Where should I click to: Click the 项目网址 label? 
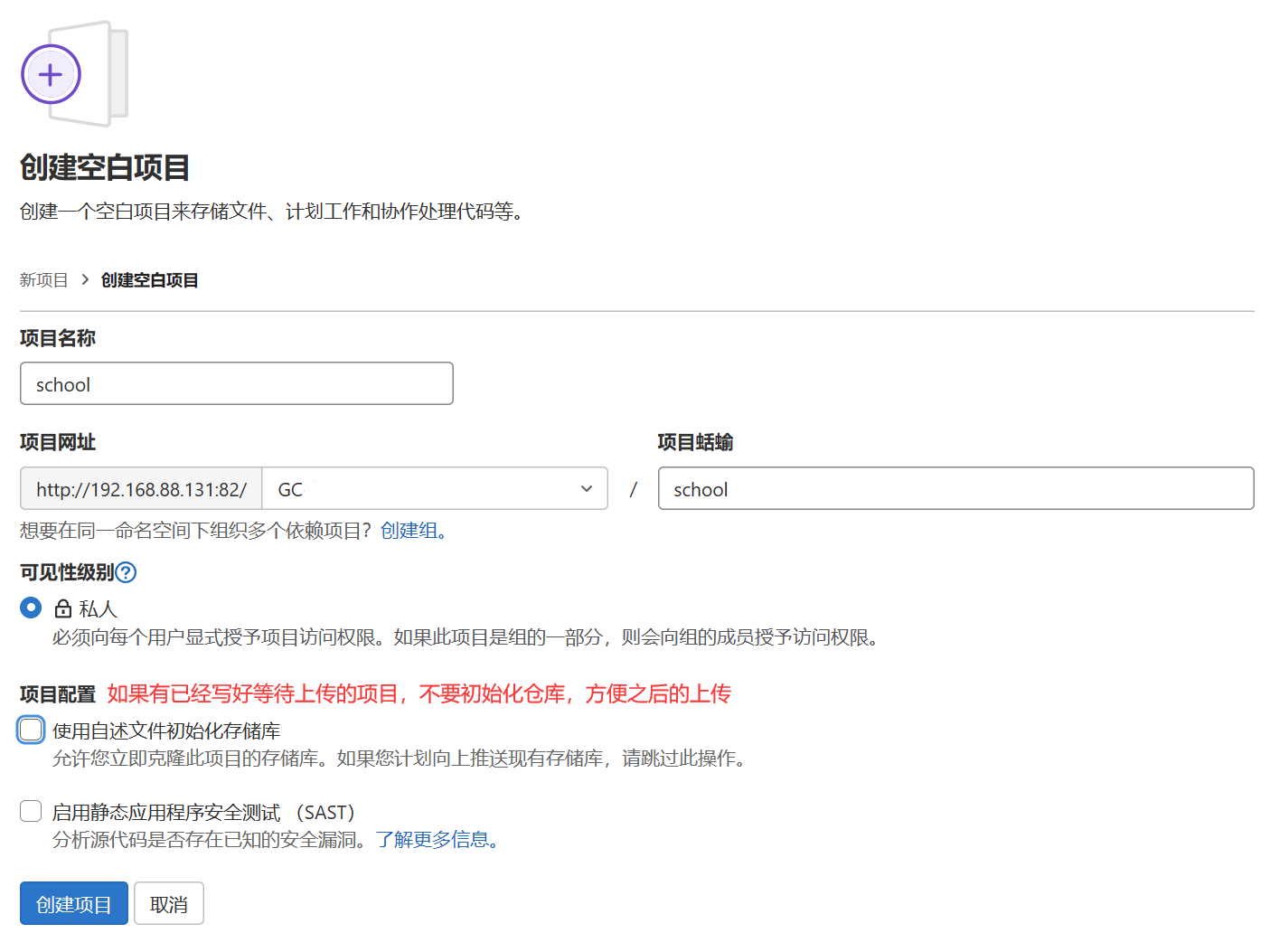[x=58, y=442]
